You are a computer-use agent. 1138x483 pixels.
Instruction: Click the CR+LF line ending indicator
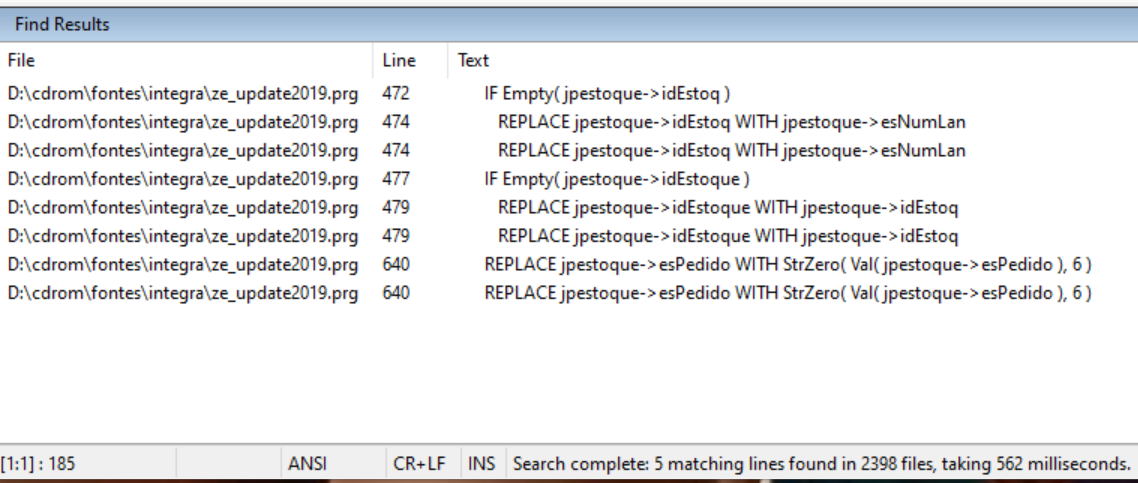419,464
